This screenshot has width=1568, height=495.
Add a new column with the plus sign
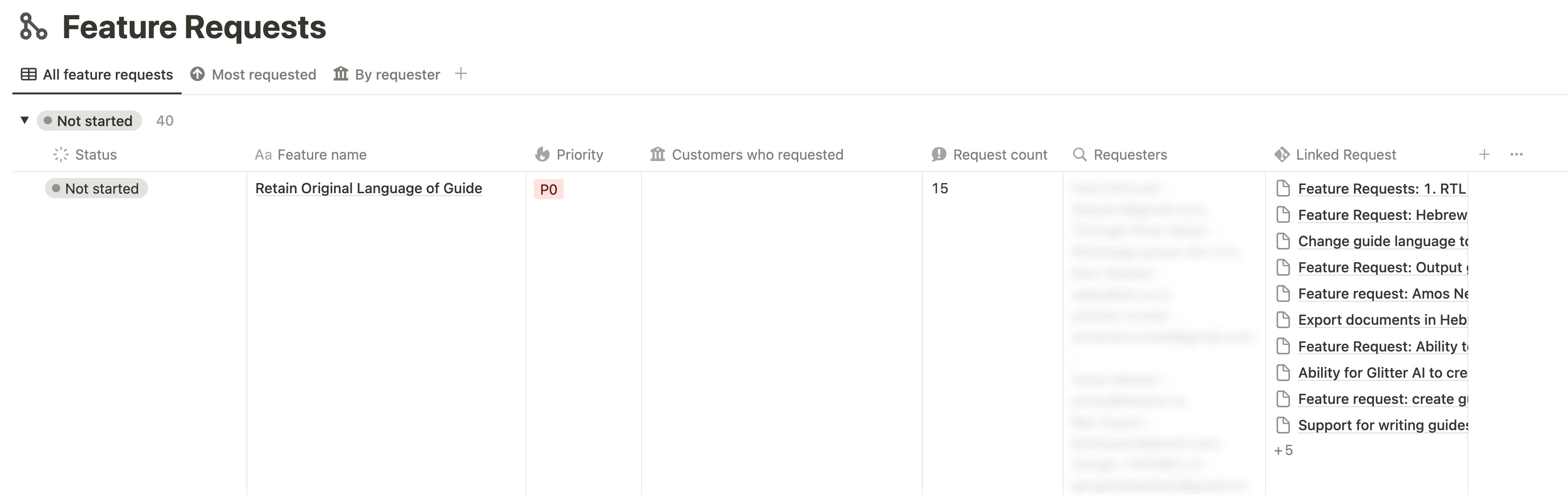point(1485,154)
